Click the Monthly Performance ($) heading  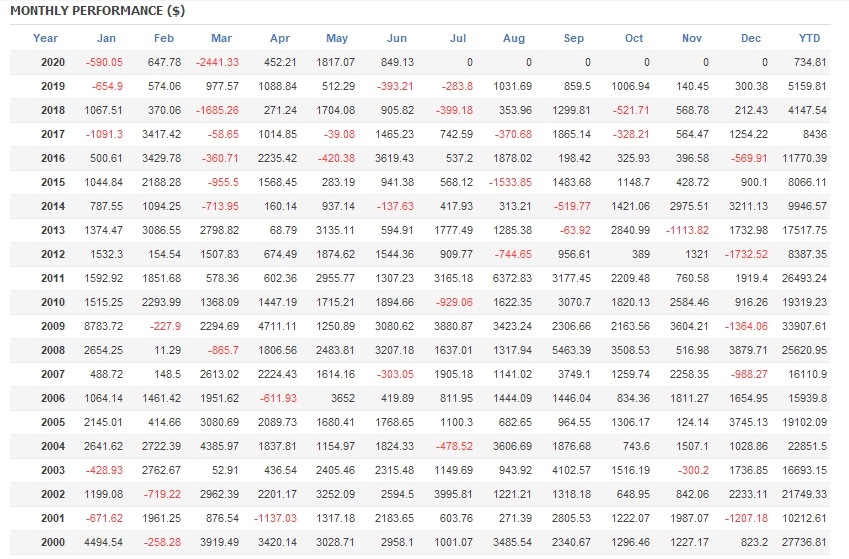(97, 11)
